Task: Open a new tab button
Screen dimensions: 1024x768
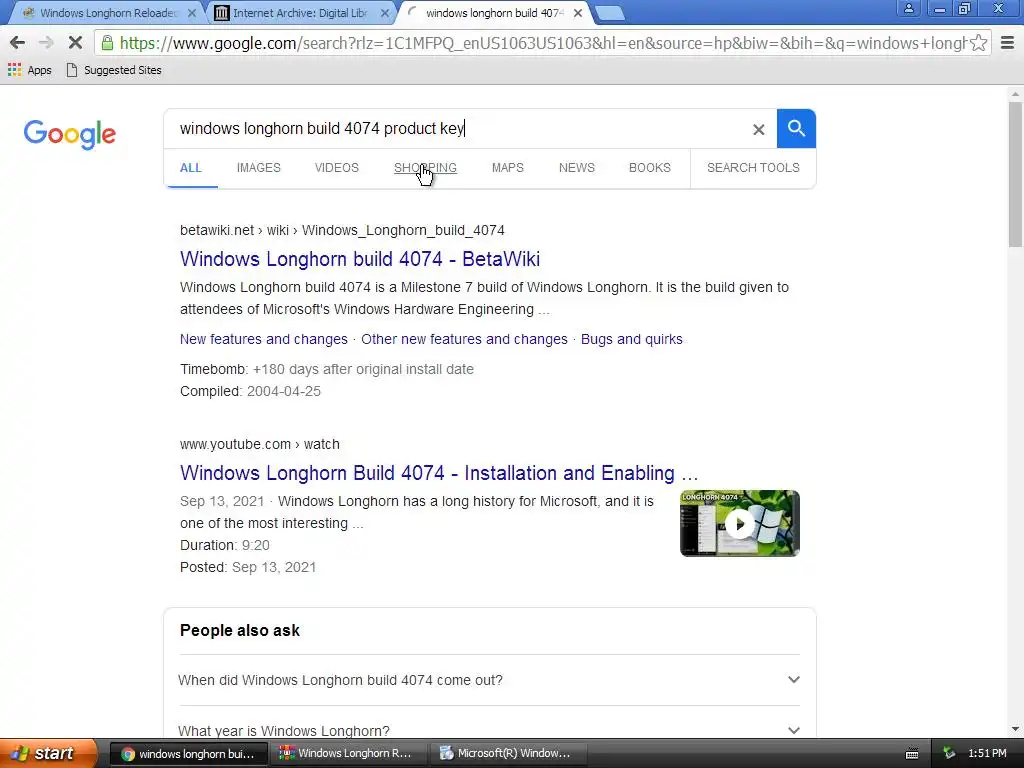Action: (x=610, y=13)
